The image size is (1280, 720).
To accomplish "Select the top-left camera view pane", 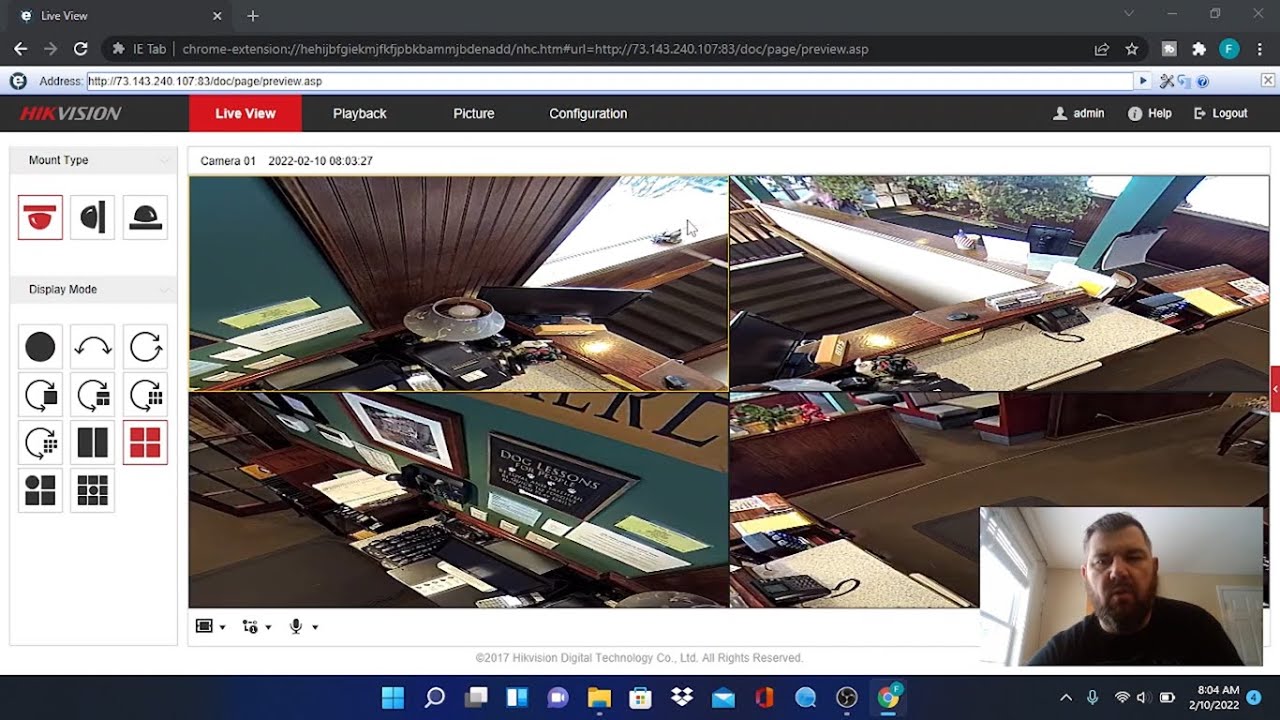I will [x=459, y=283].
